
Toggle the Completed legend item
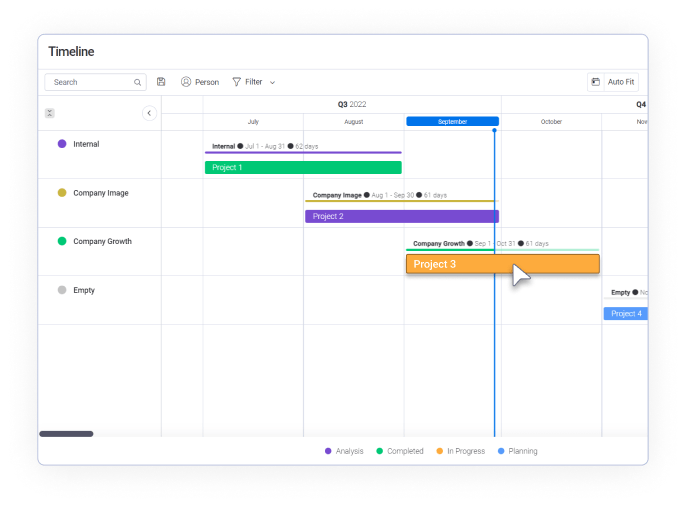[x=400, y=451]
